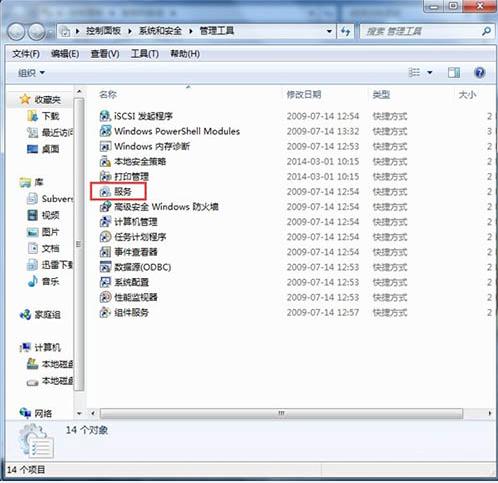Viewport: 498px width, 483px height.
Task: Click the sidebar scrollbar down arrow
Action: (x=79, y=413)
